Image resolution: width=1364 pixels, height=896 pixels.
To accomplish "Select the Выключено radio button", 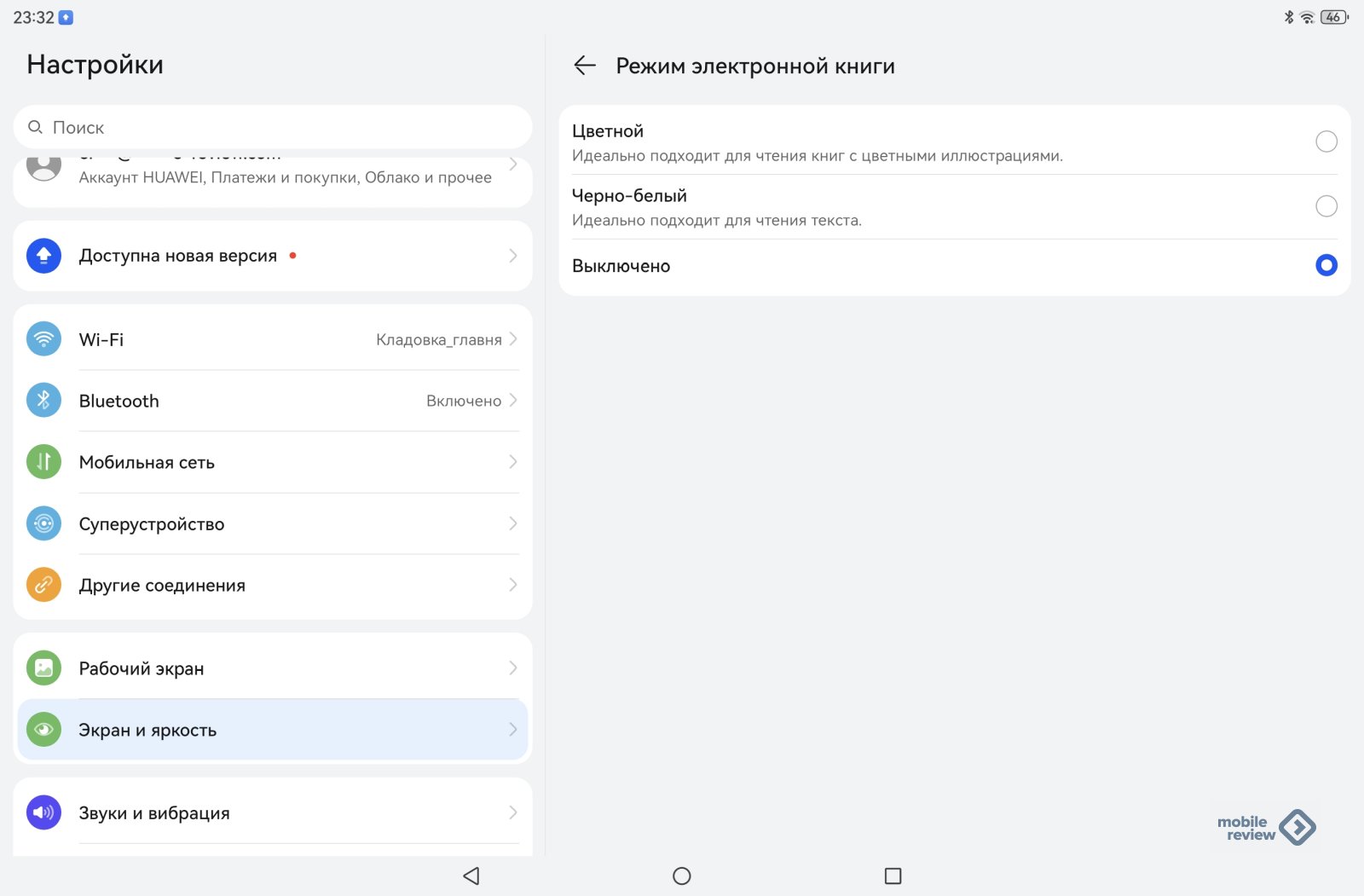I will pos(1326,266).
